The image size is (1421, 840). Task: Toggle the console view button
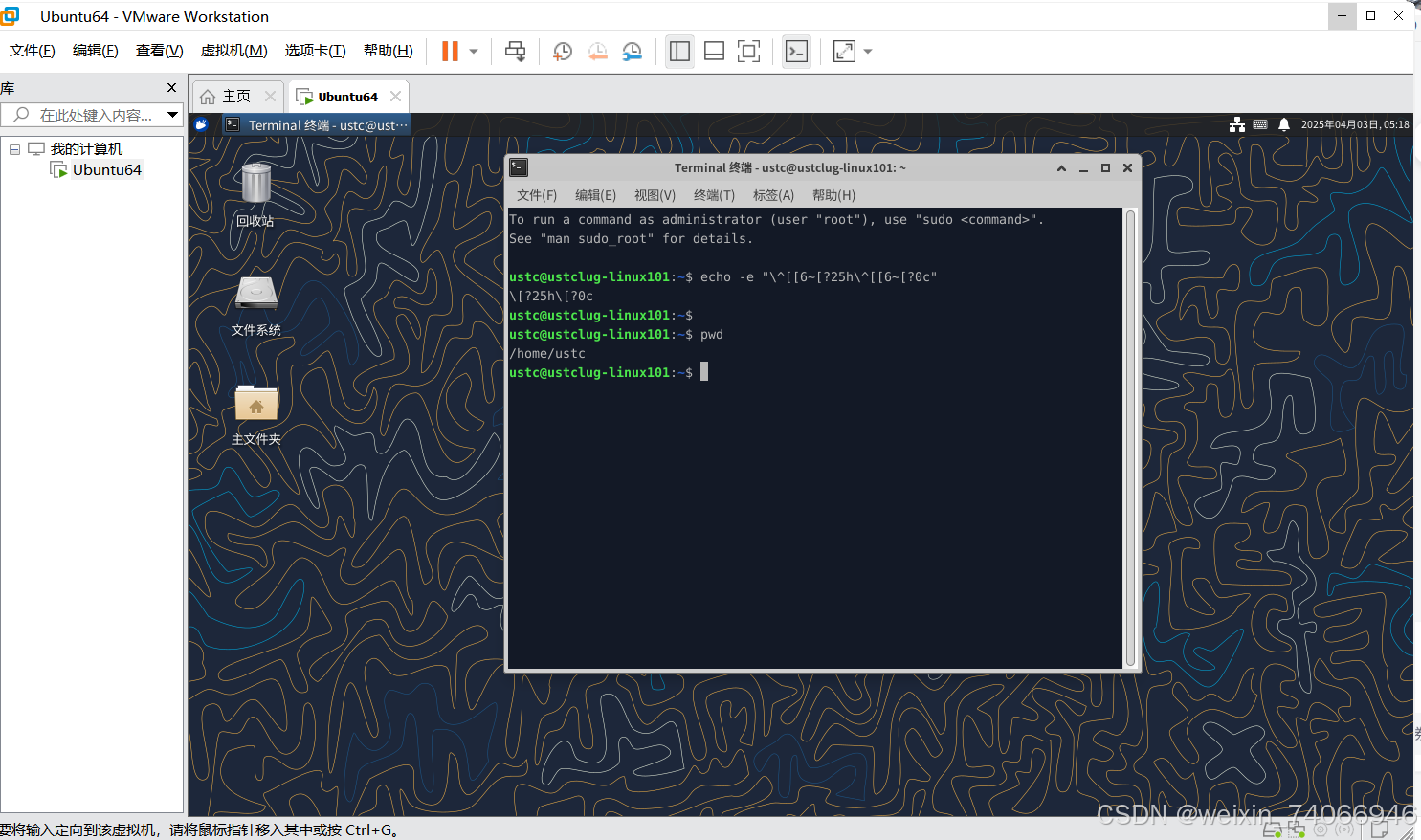[796, 52]
